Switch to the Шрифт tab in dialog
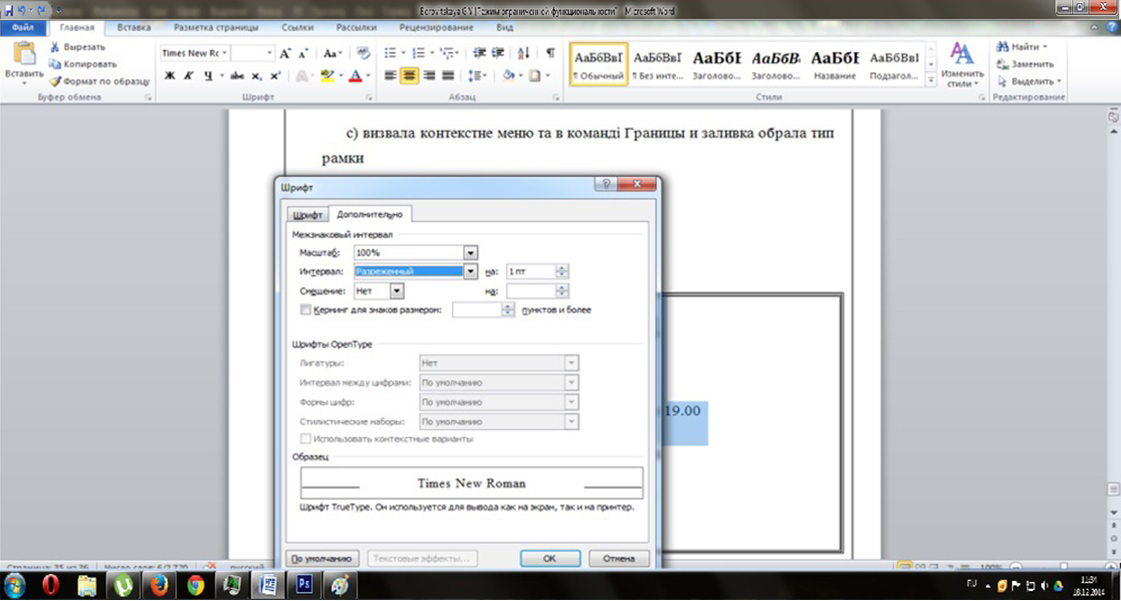This screenshot has width=1121, height=601. [306, 214]
